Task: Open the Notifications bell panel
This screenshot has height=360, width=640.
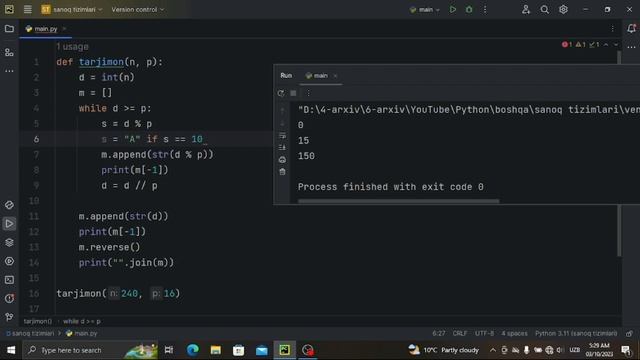Action: 631,29
